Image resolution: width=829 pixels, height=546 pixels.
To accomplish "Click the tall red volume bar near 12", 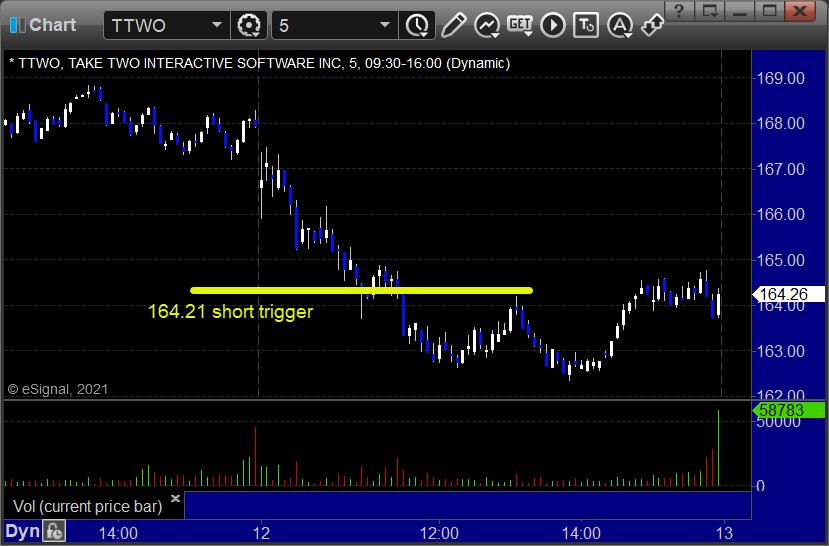I will coord(255,456).
